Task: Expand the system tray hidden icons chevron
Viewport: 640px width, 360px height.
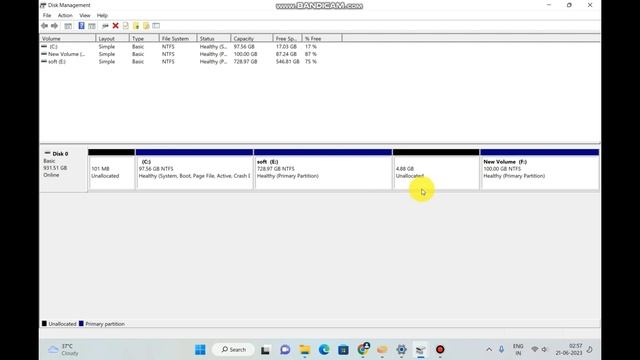Action: coord(489,350)
